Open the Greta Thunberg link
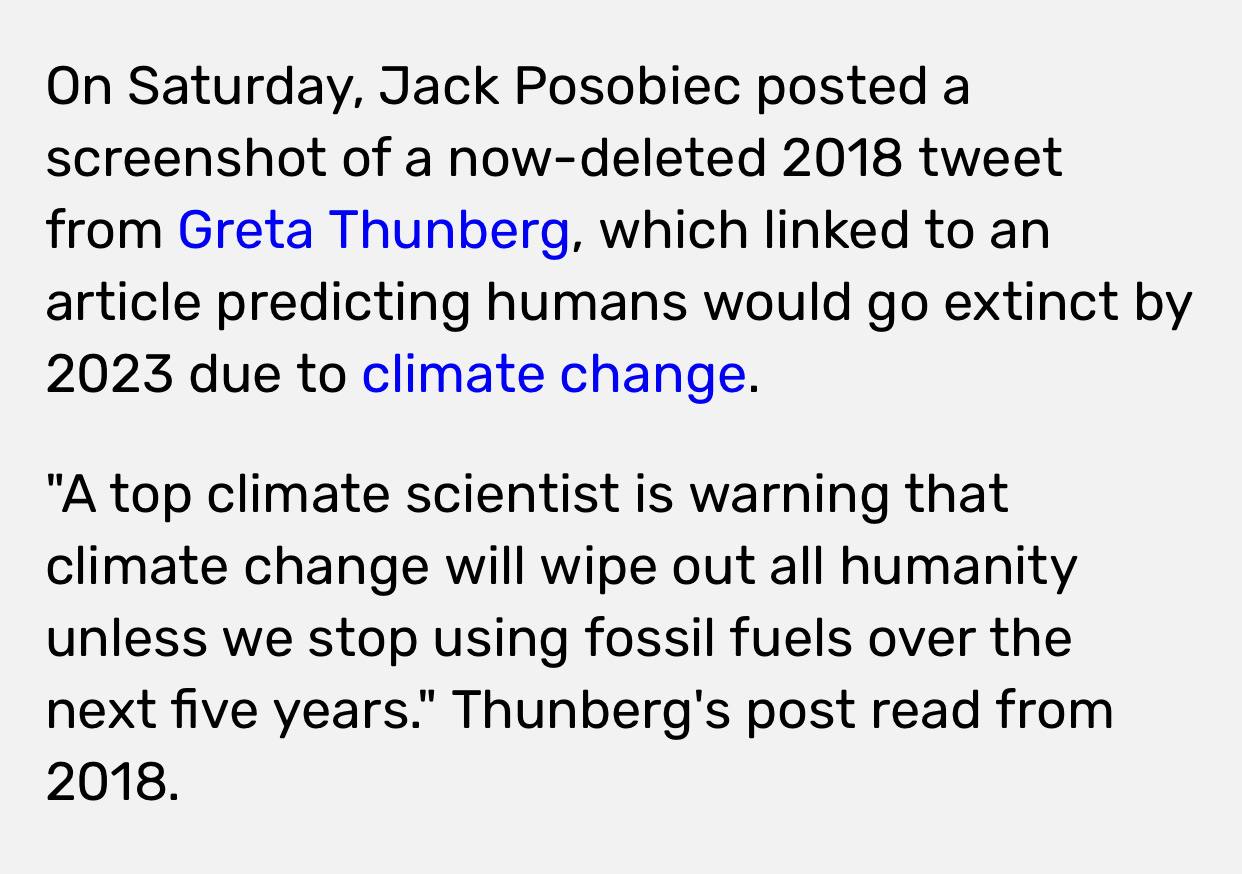 (x=373, y=231)
